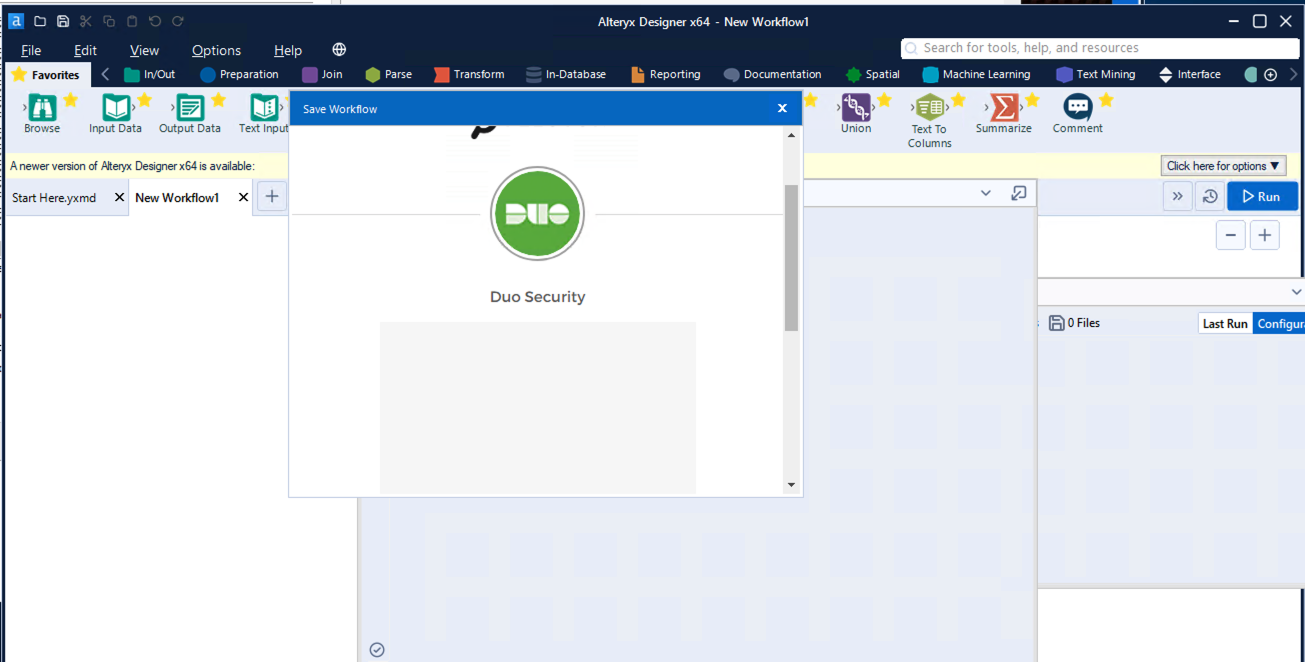
Task: Open the Help menu
Action: pyautogui.click(x=288, y=50)
